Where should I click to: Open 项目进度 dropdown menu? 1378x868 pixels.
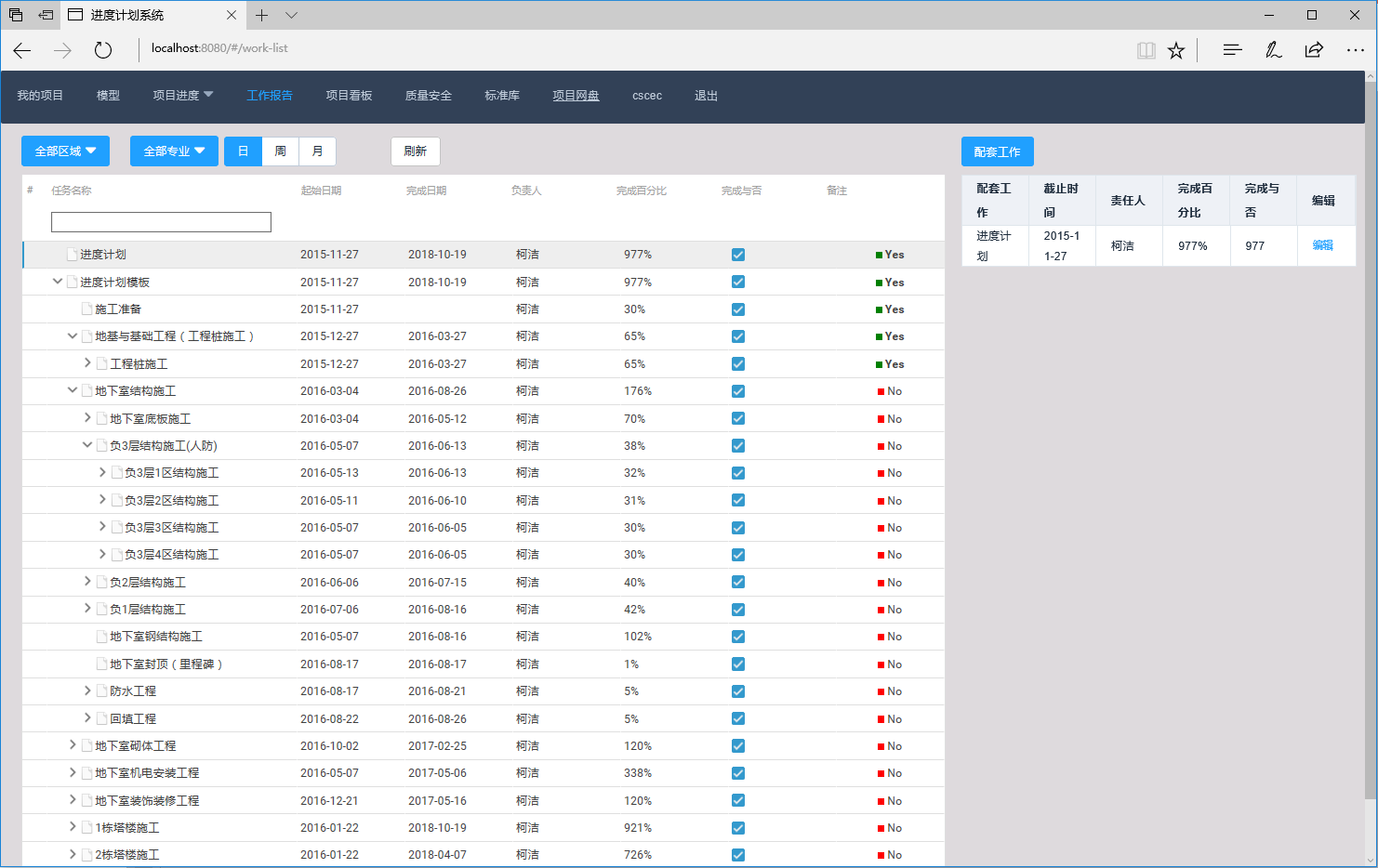coord(183,96)
